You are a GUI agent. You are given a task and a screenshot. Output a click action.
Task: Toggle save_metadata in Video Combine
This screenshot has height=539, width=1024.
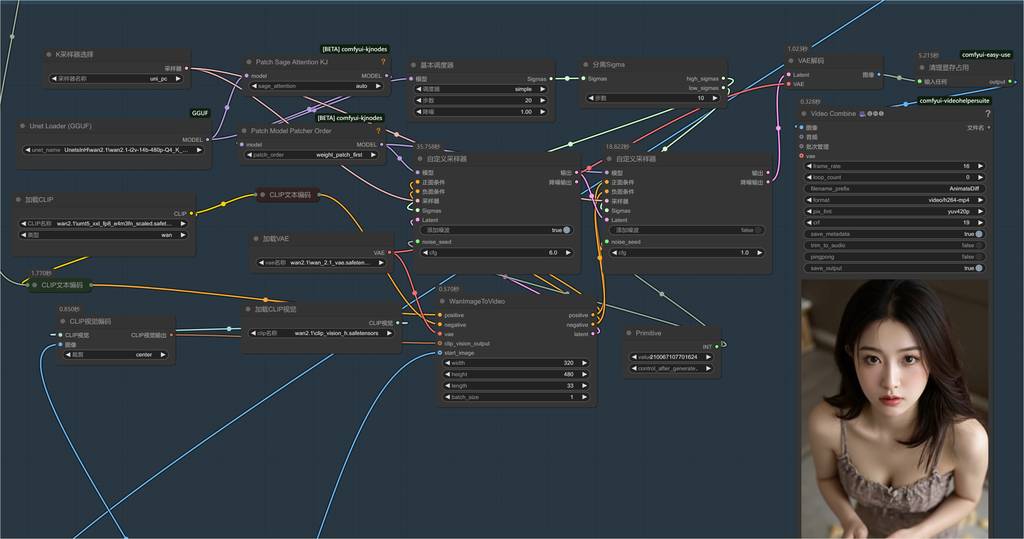point(978,234)
